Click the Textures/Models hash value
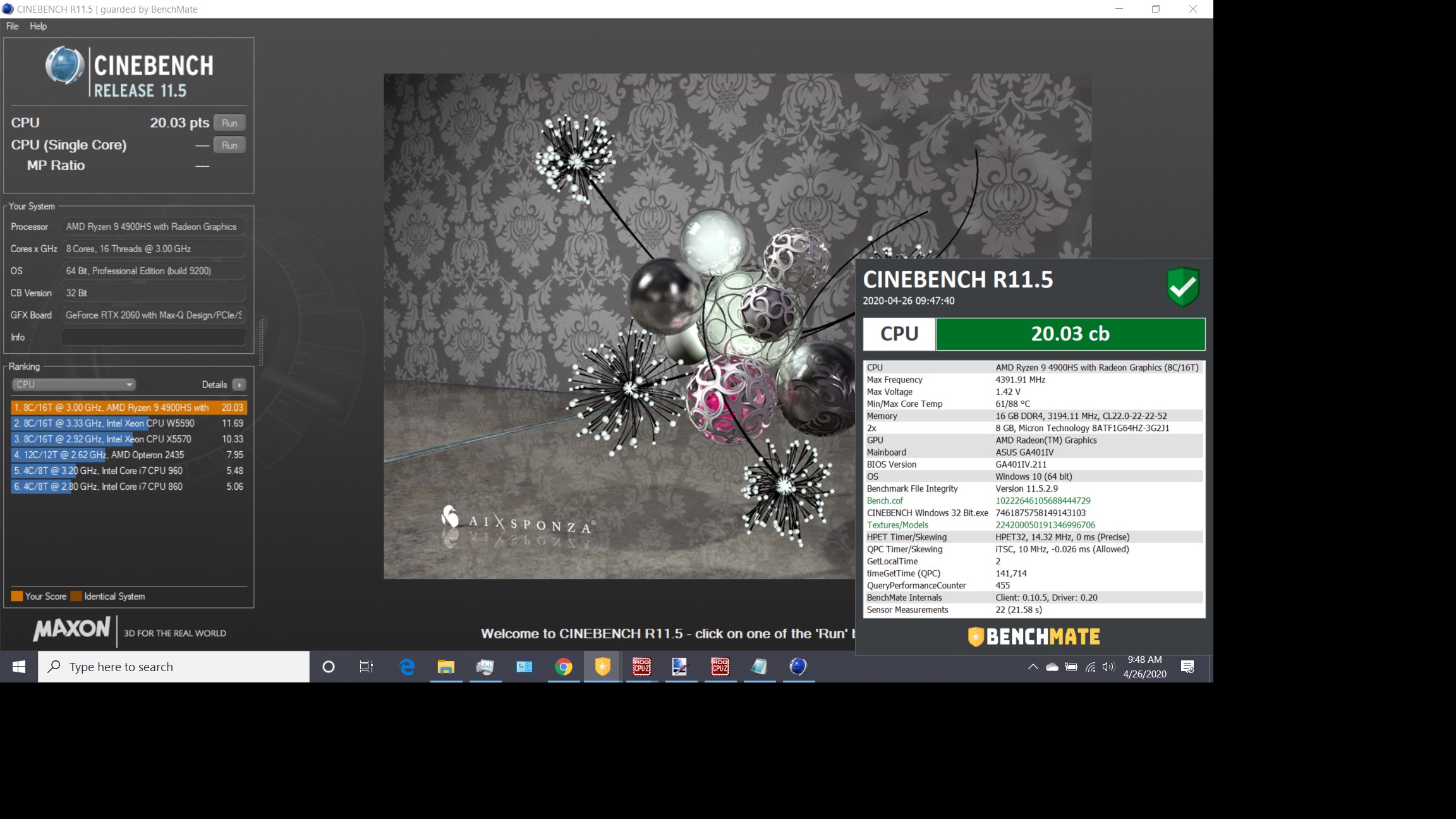Image resolution: width=1456 pixels, height=819 pixels. pyautogui.click(x=1045, y=525)
